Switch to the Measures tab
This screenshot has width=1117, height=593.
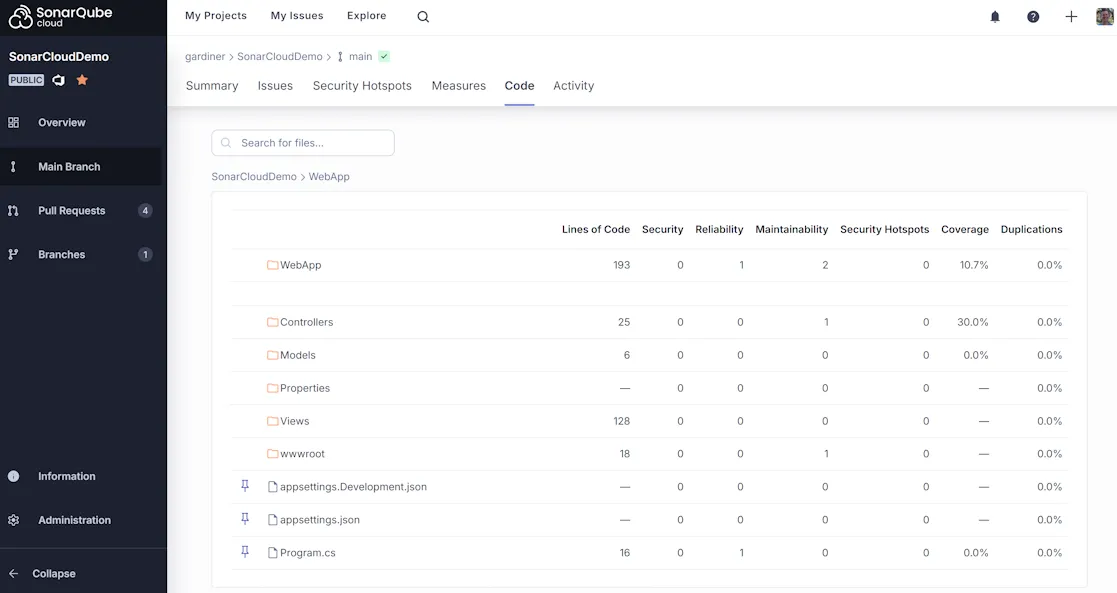coord(458,85)
